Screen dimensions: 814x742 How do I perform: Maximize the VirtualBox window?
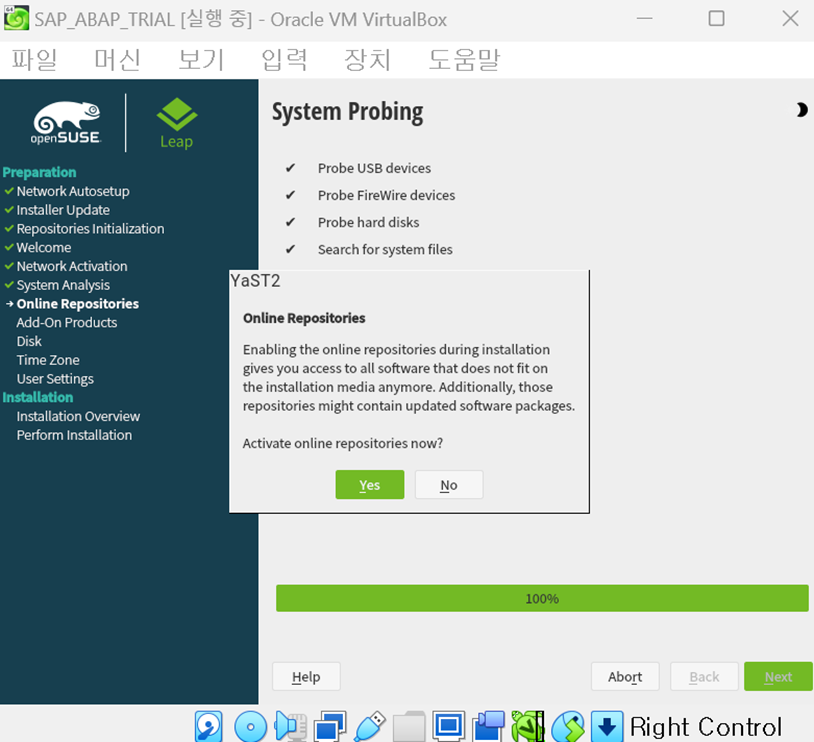[716, 18]
